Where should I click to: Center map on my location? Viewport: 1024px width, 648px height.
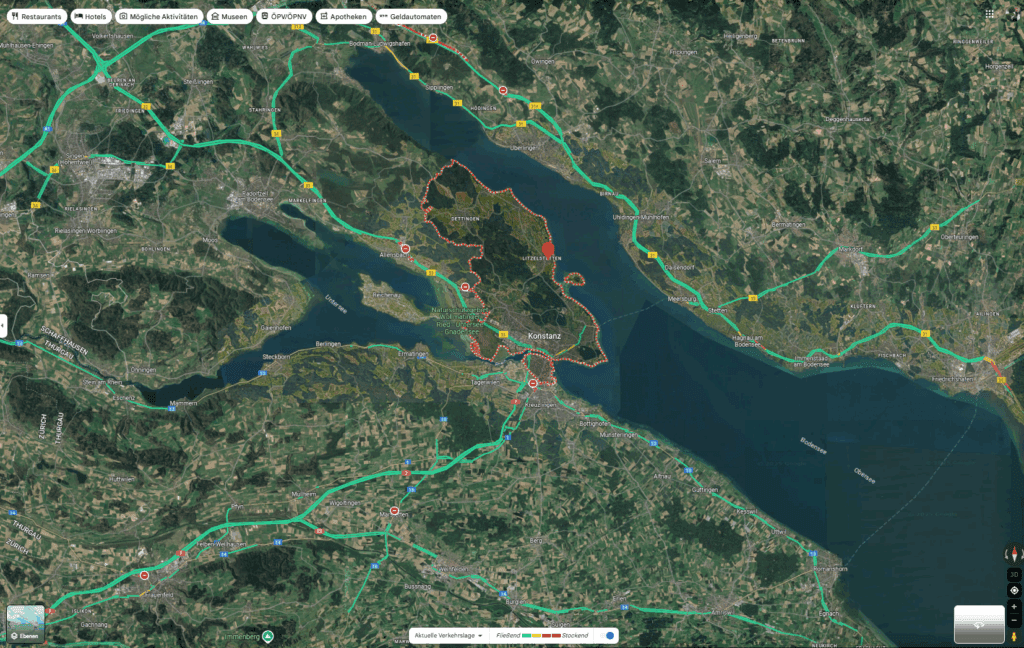click(x=1013, y=590)
